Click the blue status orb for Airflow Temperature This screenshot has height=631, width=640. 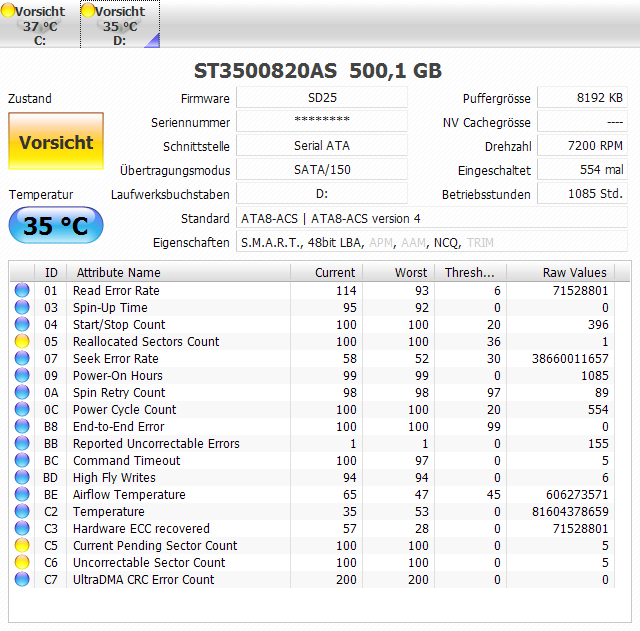[22, 494]
